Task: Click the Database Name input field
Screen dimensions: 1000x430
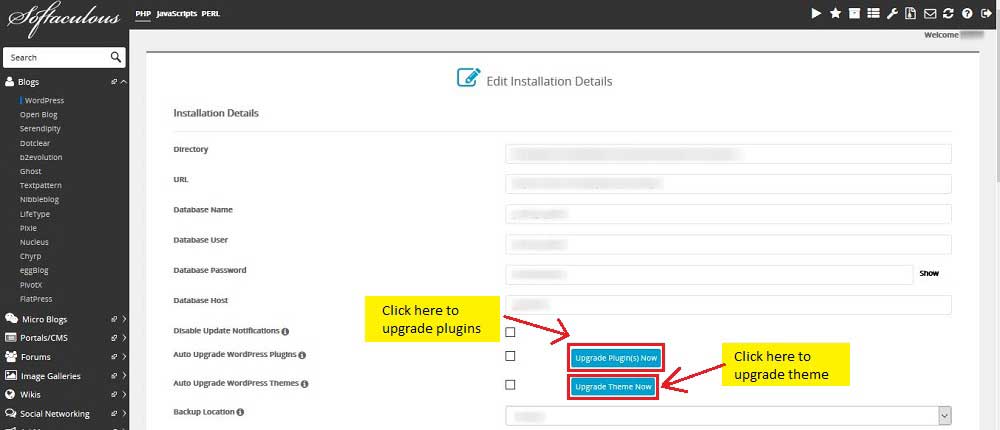Action: 728,214
